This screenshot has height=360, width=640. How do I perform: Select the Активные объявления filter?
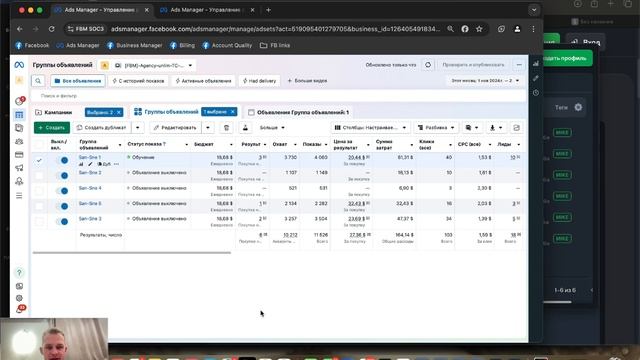[203, 81]
